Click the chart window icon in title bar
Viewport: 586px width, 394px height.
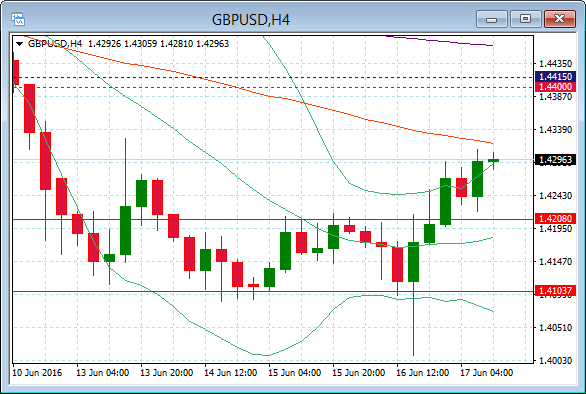tap(18, 19)
